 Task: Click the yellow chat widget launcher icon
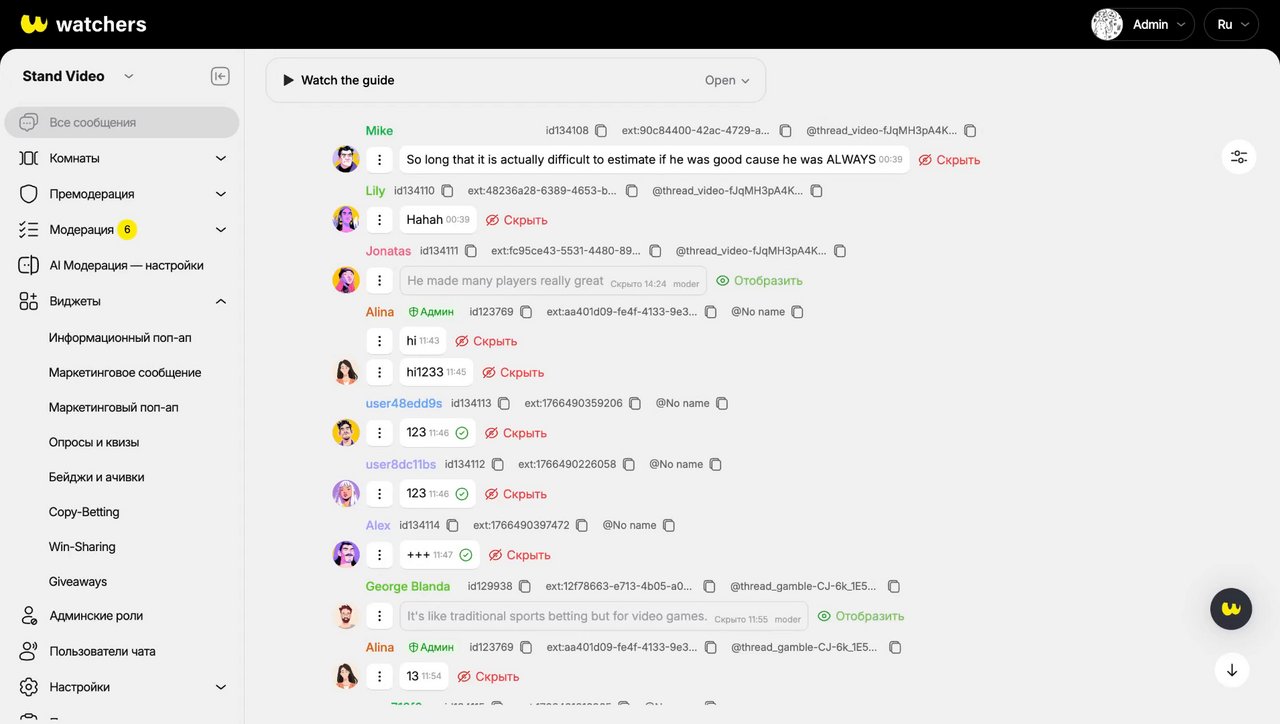1231,608
